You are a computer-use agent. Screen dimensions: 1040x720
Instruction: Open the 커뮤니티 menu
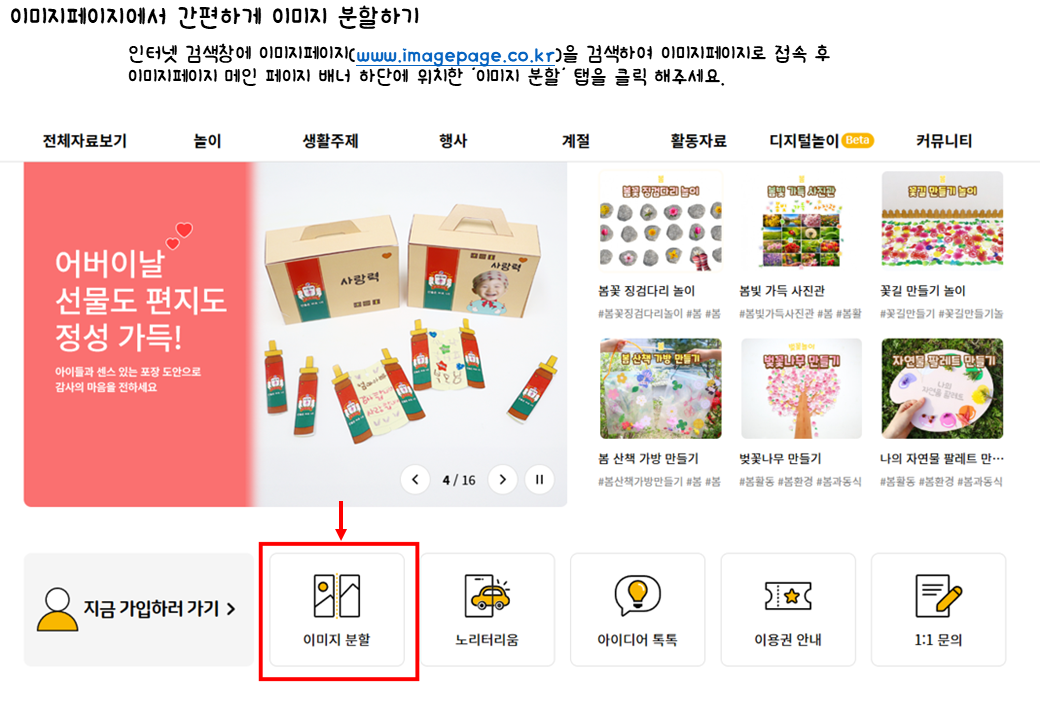pyautogui.click(x=944, y=141)
